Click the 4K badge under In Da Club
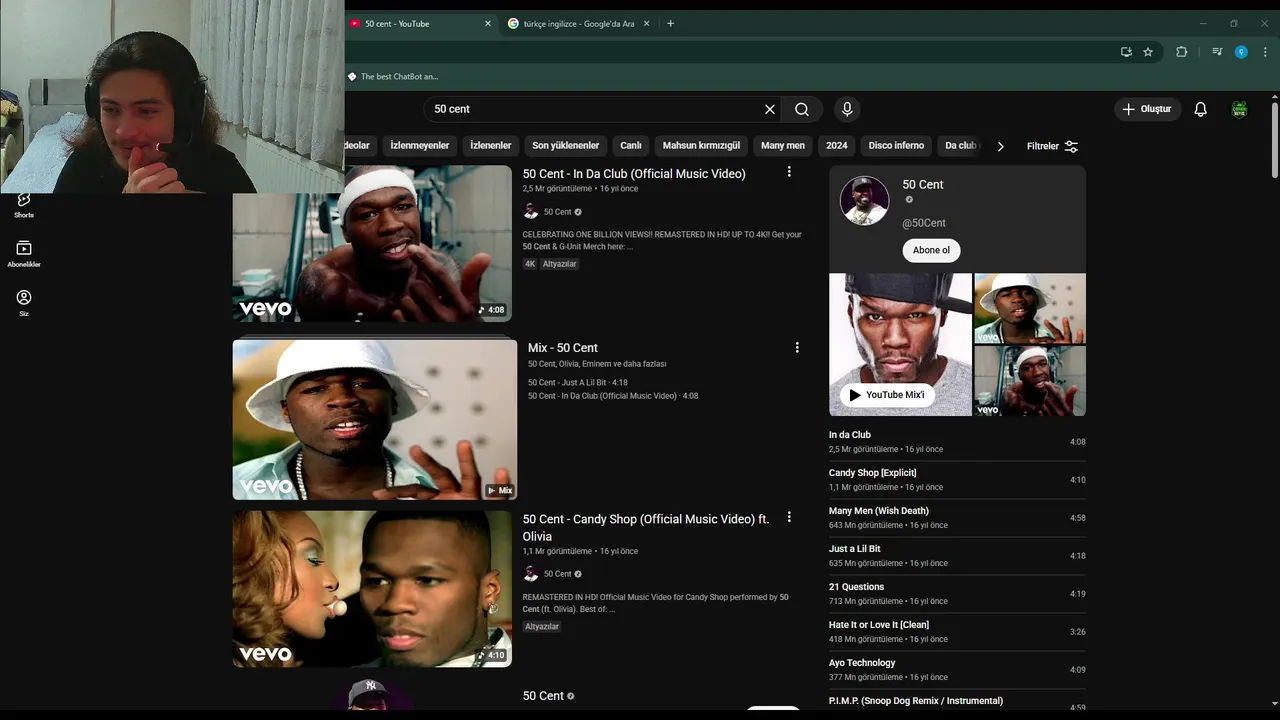 530,264
